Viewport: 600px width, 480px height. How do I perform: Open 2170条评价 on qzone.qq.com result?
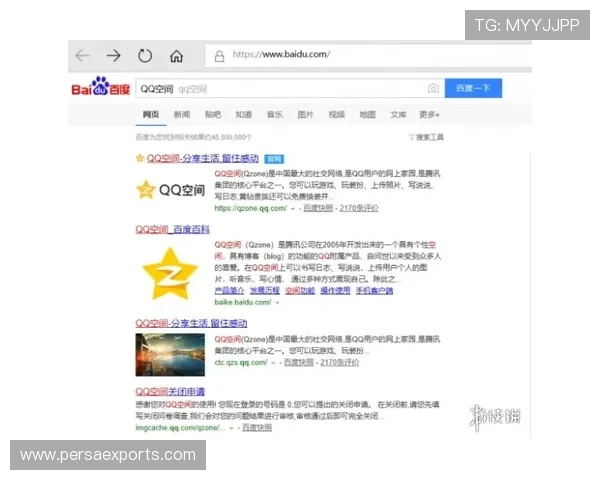(x=359, y=208)
